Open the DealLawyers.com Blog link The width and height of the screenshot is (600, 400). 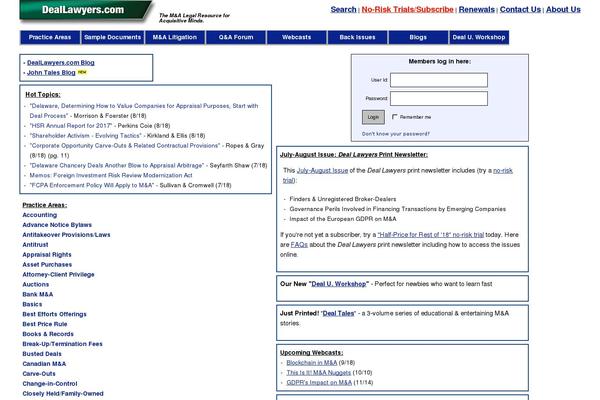(x=60, y=63)
